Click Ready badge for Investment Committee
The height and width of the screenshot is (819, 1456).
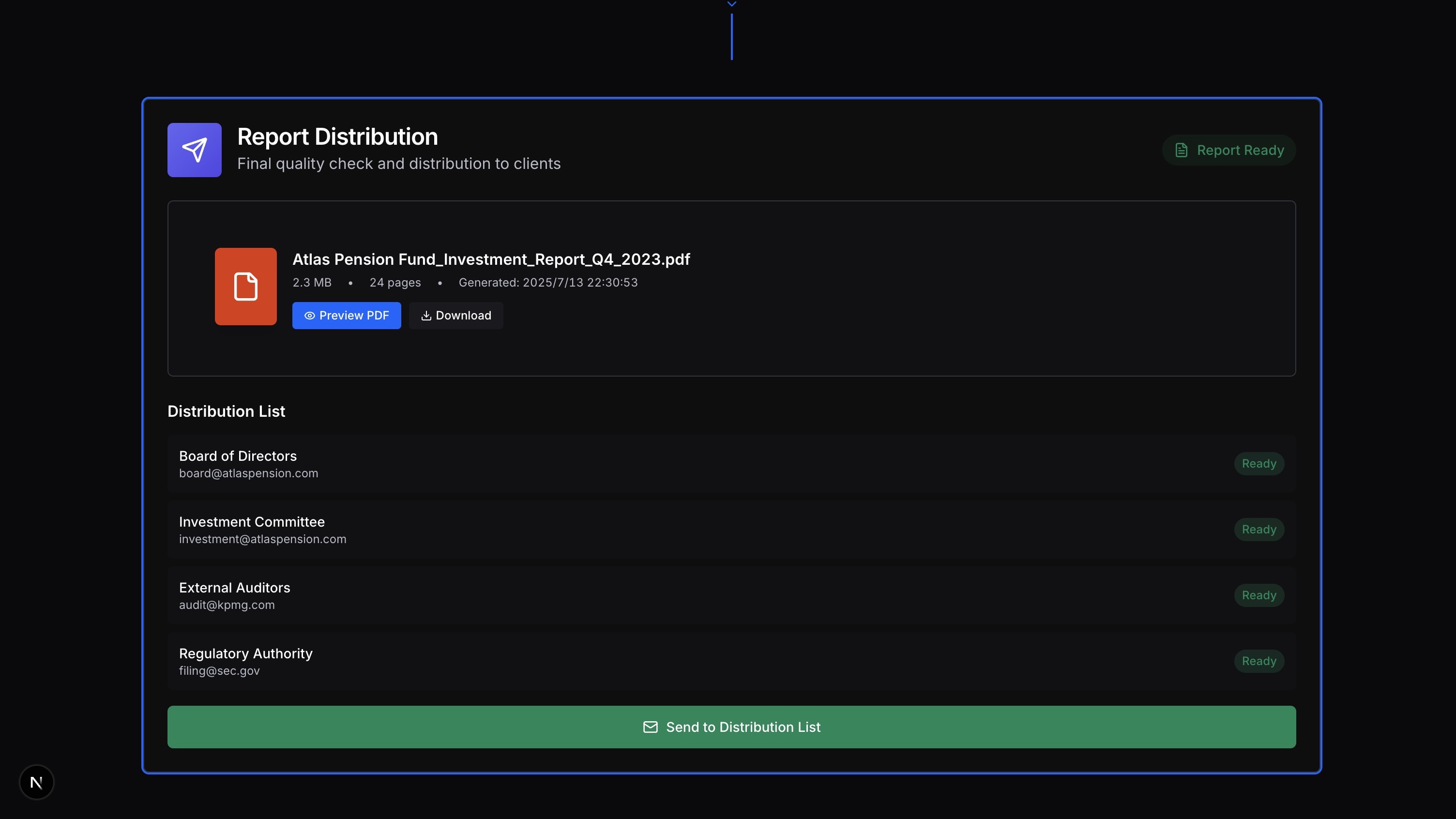click(x=1259, y=530)
